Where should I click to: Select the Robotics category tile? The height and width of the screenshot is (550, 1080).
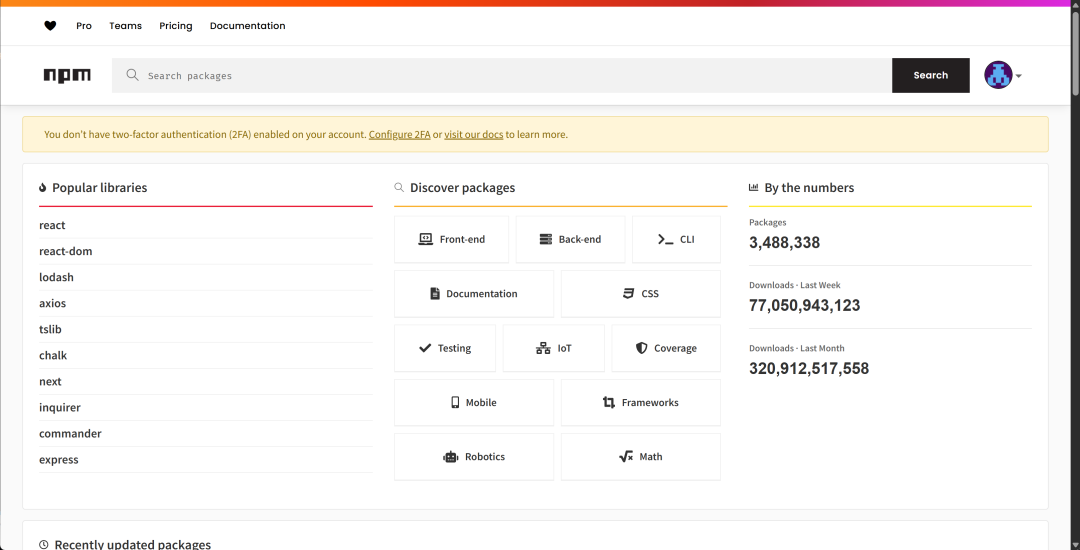tap(474, 457)
